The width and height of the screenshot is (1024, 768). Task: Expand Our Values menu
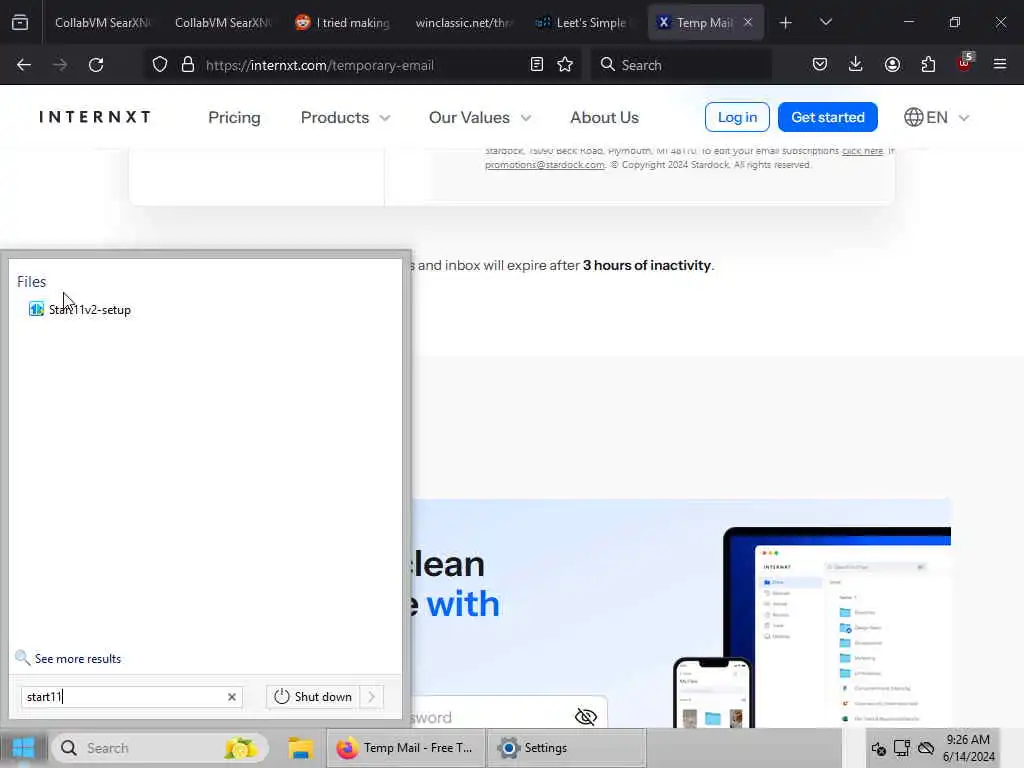click(480, 118)
